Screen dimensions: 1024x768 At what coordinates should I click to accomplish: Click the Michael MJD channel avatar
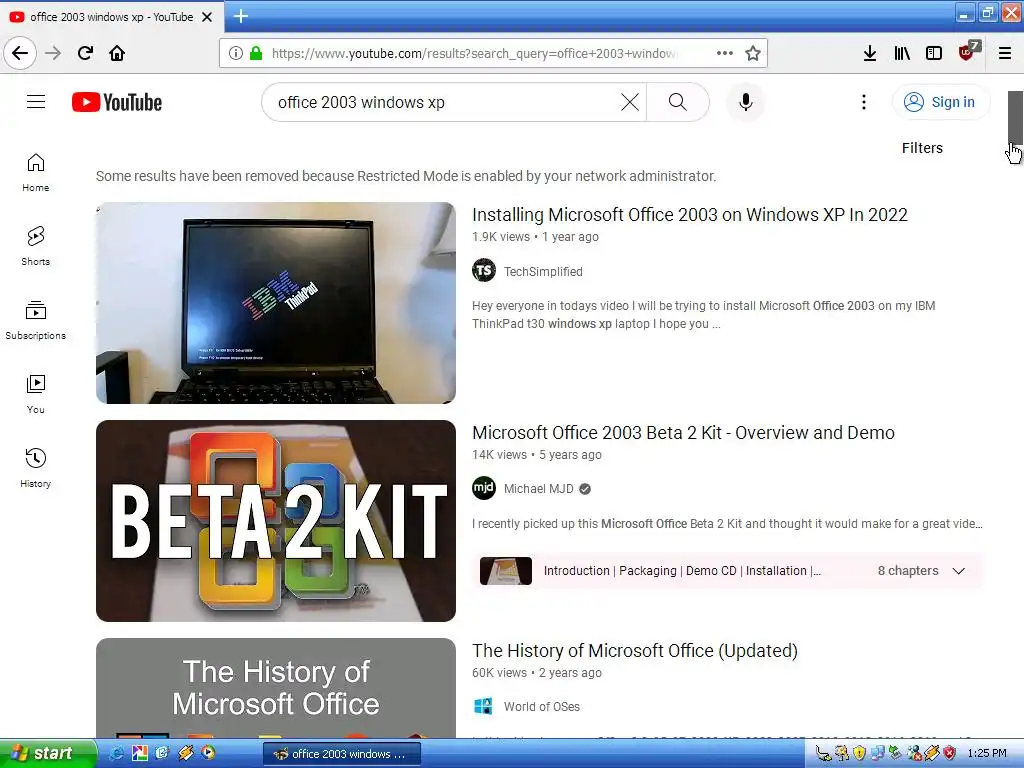click(x=484, y=488)
